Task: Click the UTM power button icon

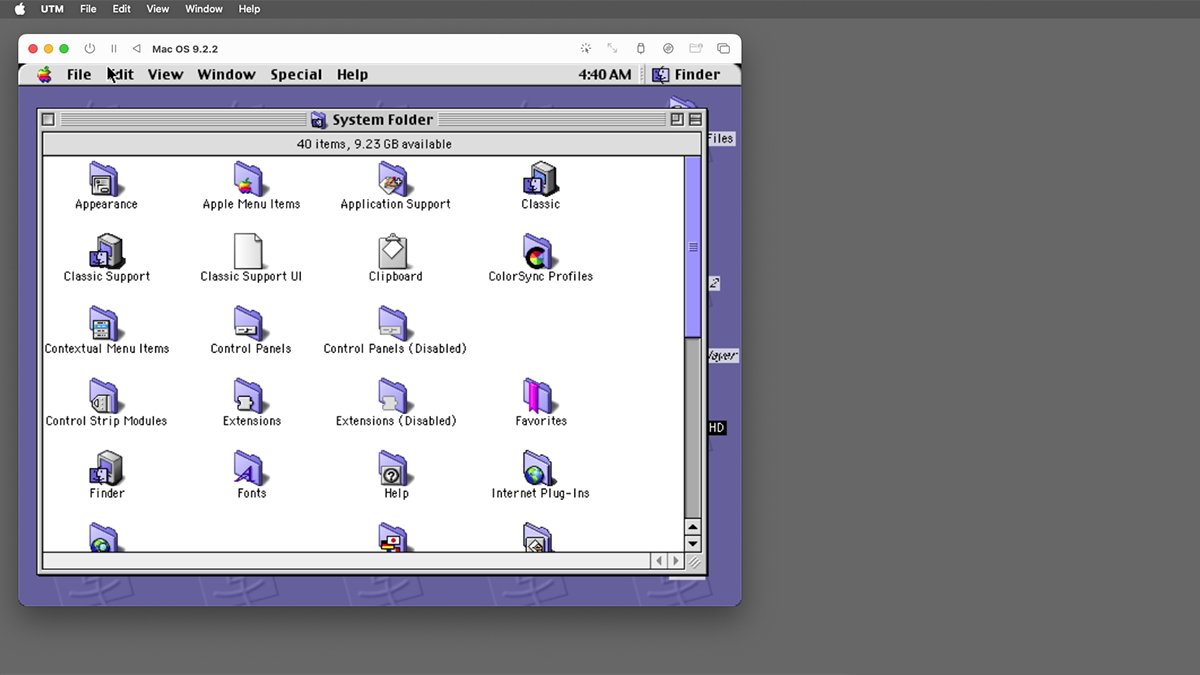Action: 90,49
